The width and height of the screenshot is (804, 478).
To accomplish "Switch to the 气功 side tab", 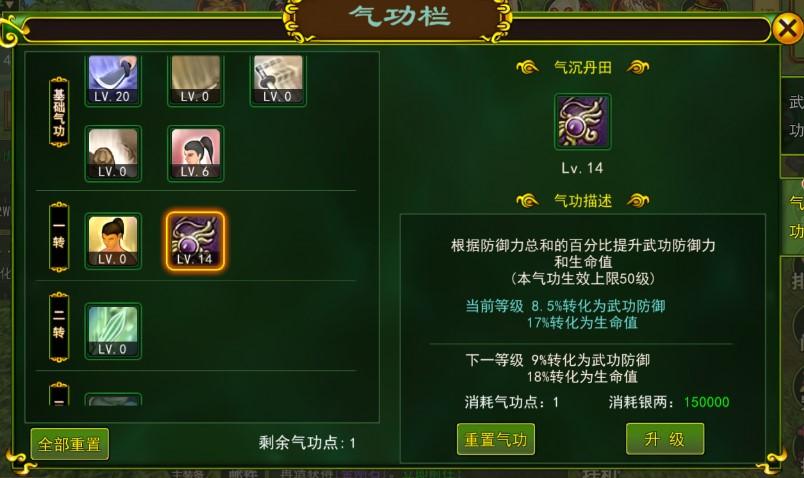I will [793, 216].
